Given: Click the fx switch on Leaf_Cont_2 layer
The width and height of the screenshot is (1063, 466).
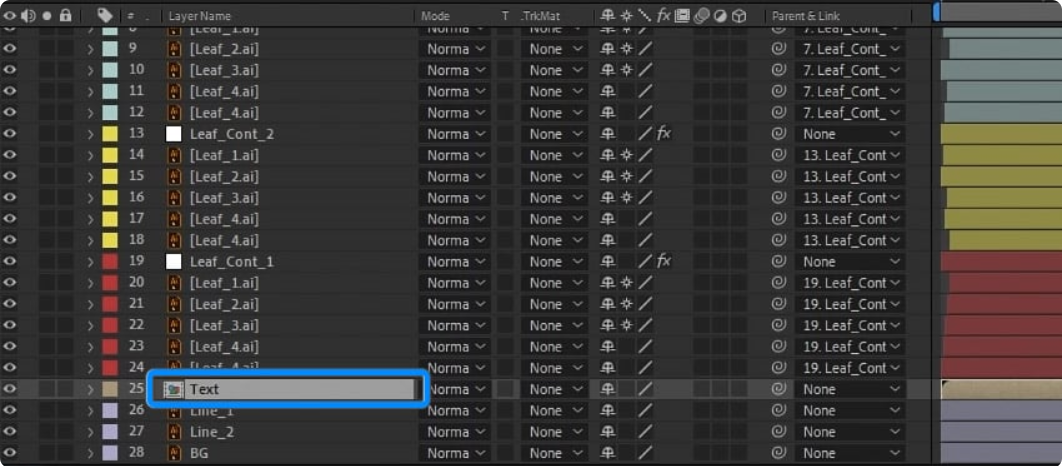Looking at the screenshot, I should [x=664, y=134].
